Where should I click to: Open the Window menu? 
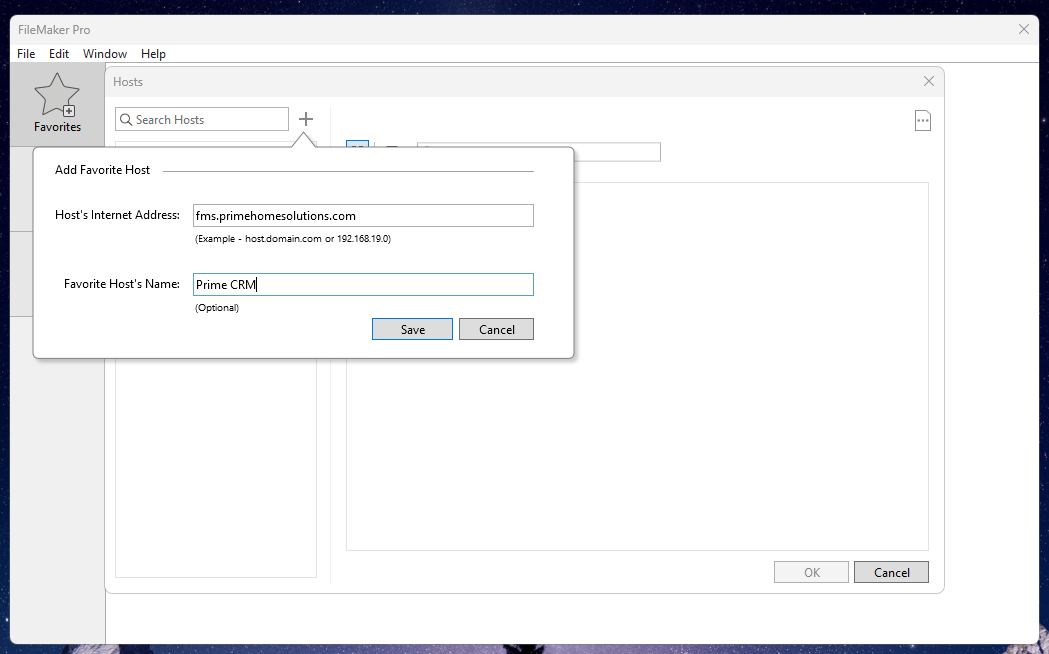105,54
